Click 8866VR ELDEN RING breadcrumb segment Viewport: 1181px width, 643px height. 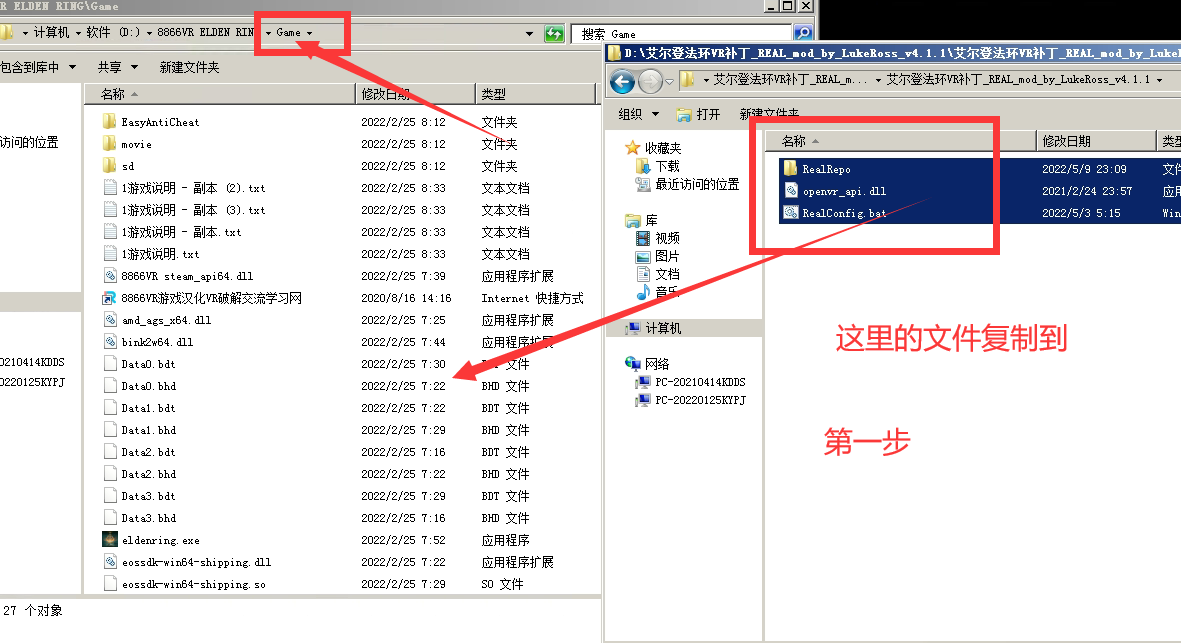206,33
